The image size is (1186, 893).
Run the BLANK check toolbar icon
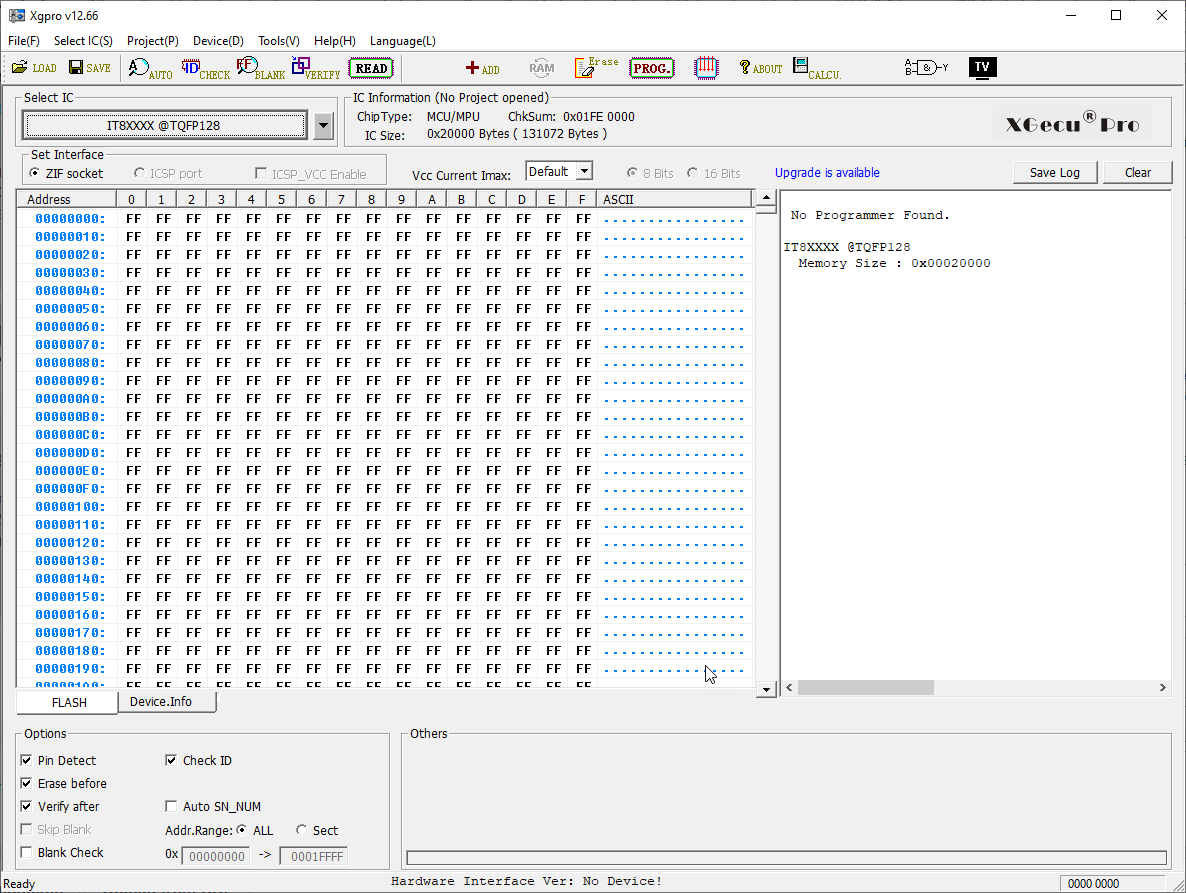260,68
